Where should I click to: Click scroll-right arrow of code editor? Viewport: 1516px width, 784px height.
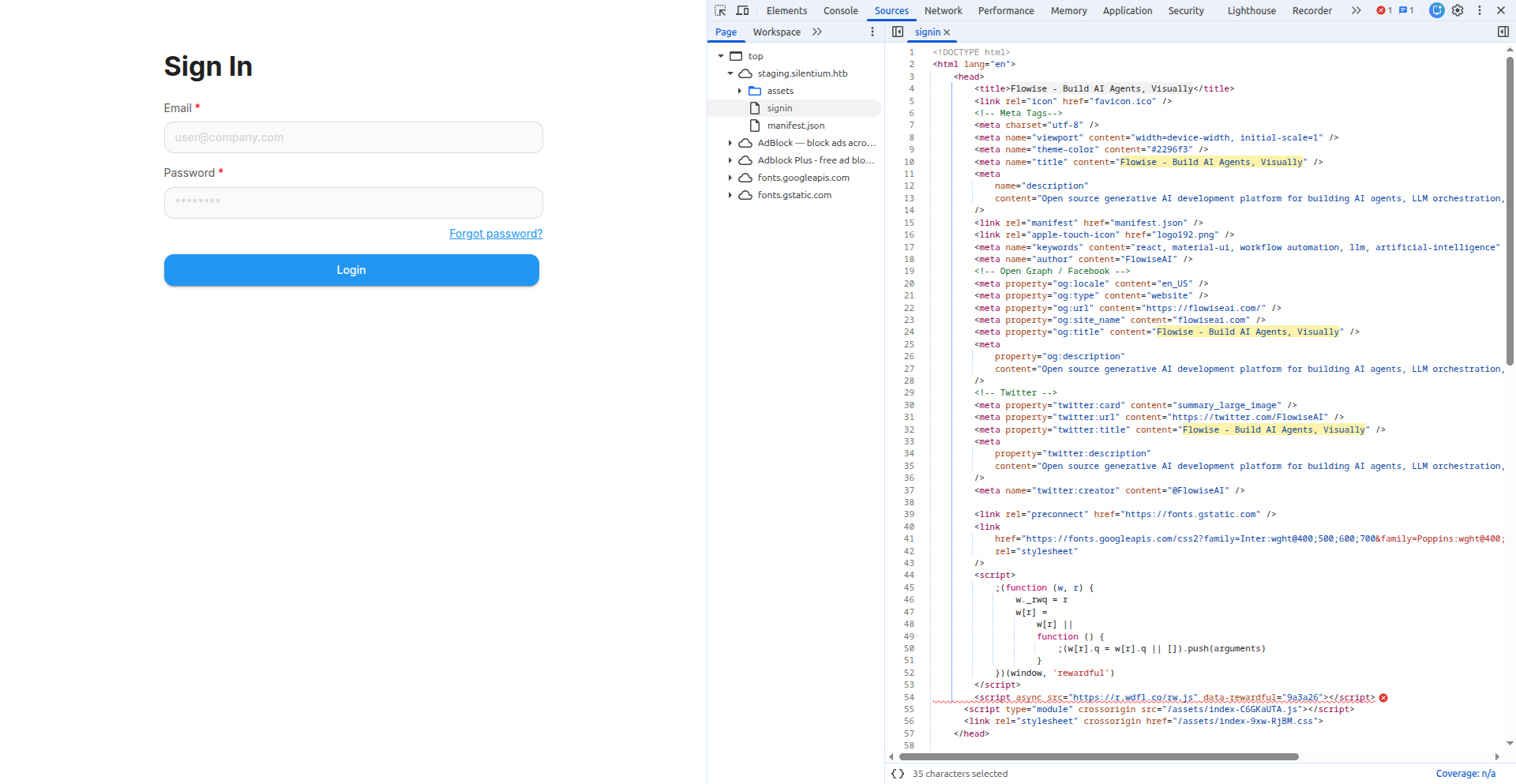pos(1497,756)
